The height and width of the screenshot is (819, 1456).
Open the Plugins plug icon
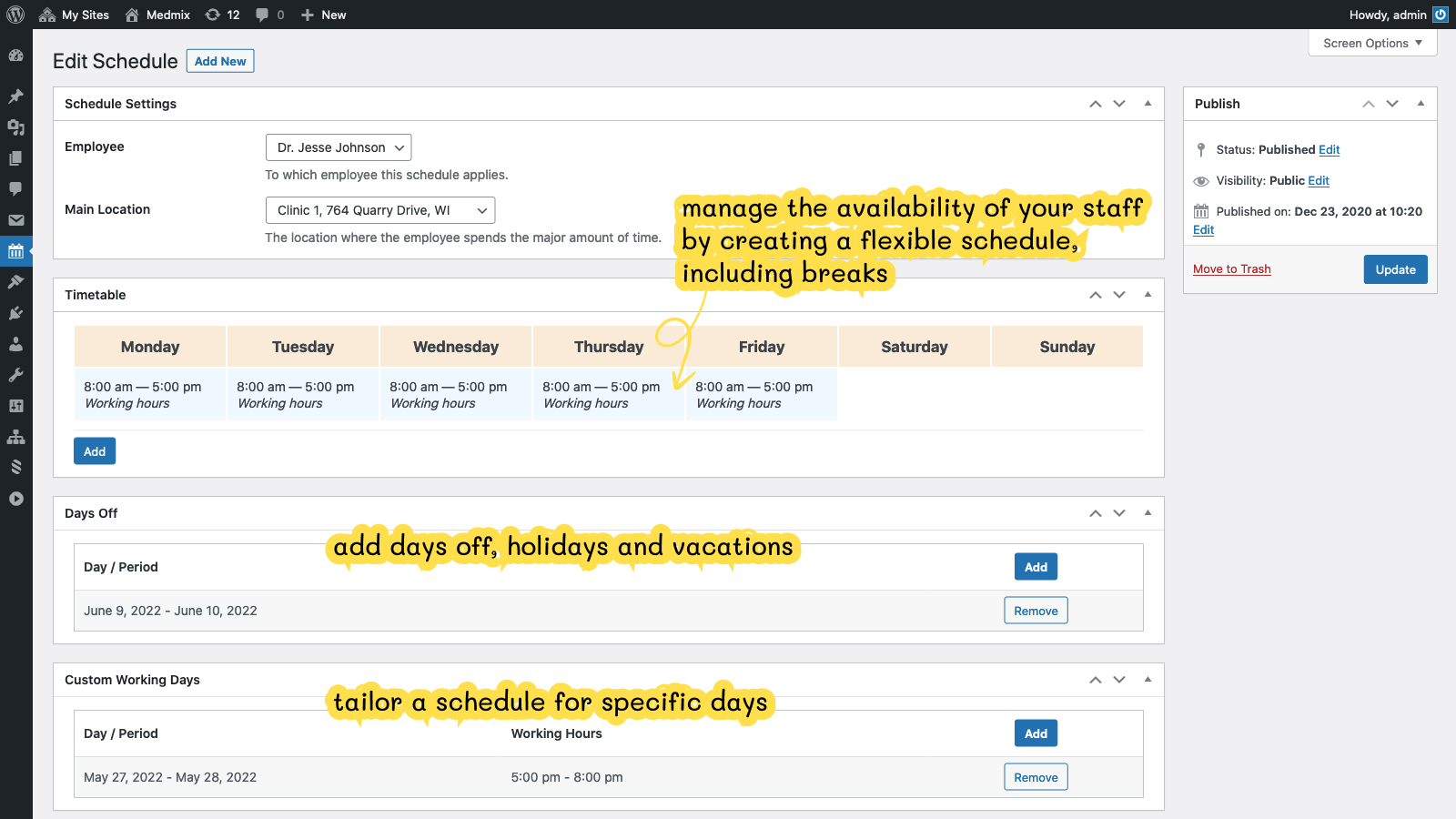pos(15,313)
